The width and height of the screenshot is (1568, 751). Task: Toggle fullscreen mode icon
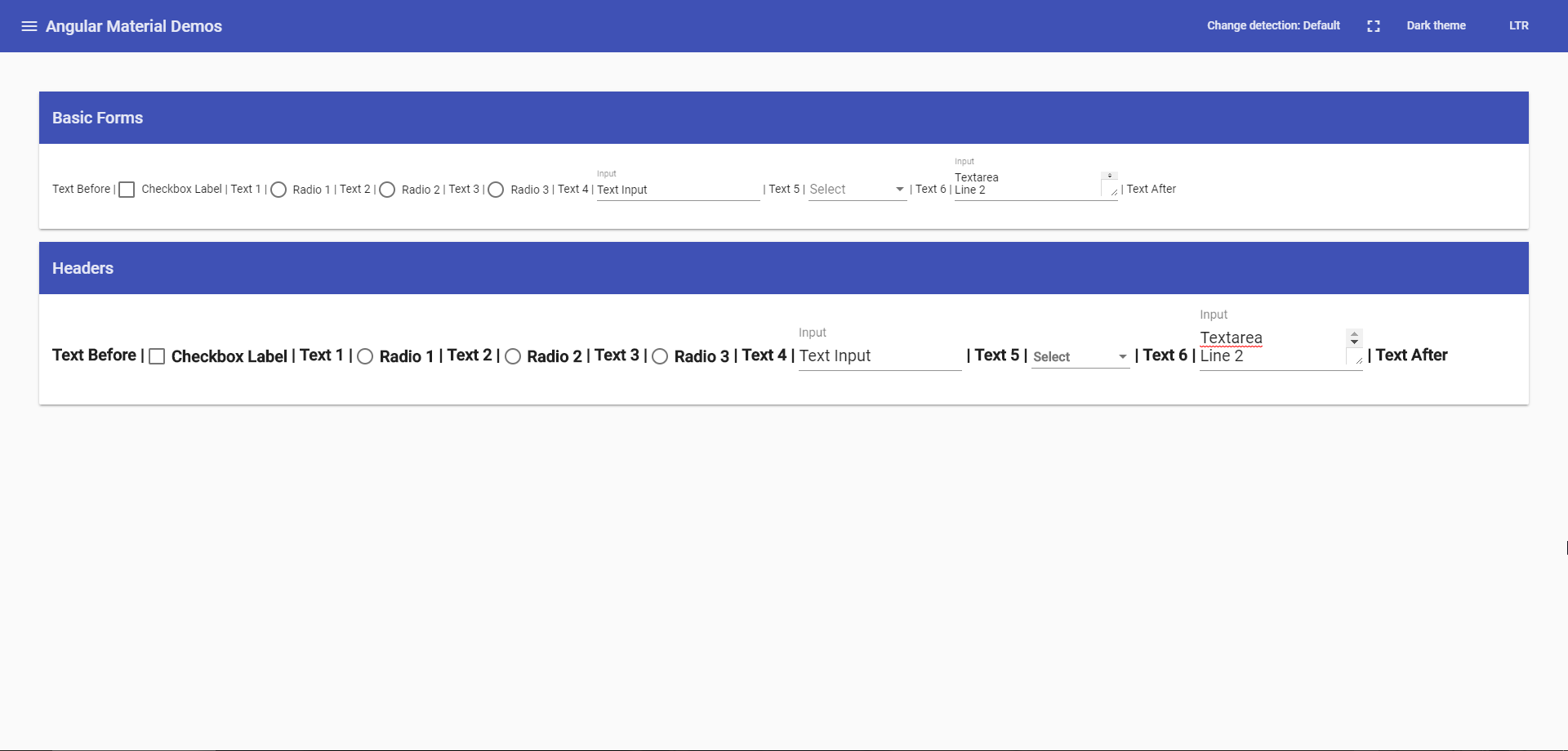pyautogui.click(x=1374, y=26)
